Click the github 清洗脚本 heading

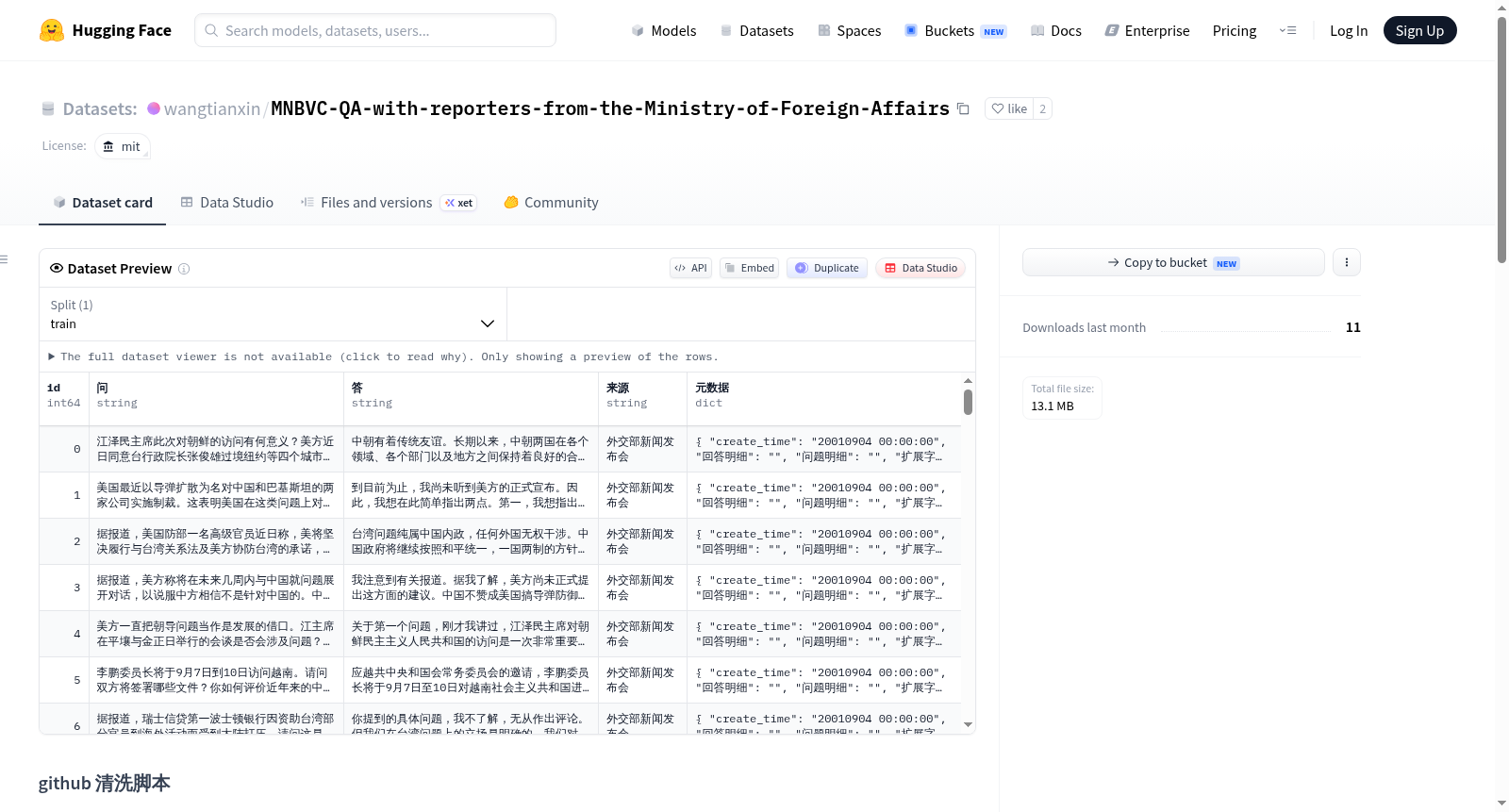(105, 783)
